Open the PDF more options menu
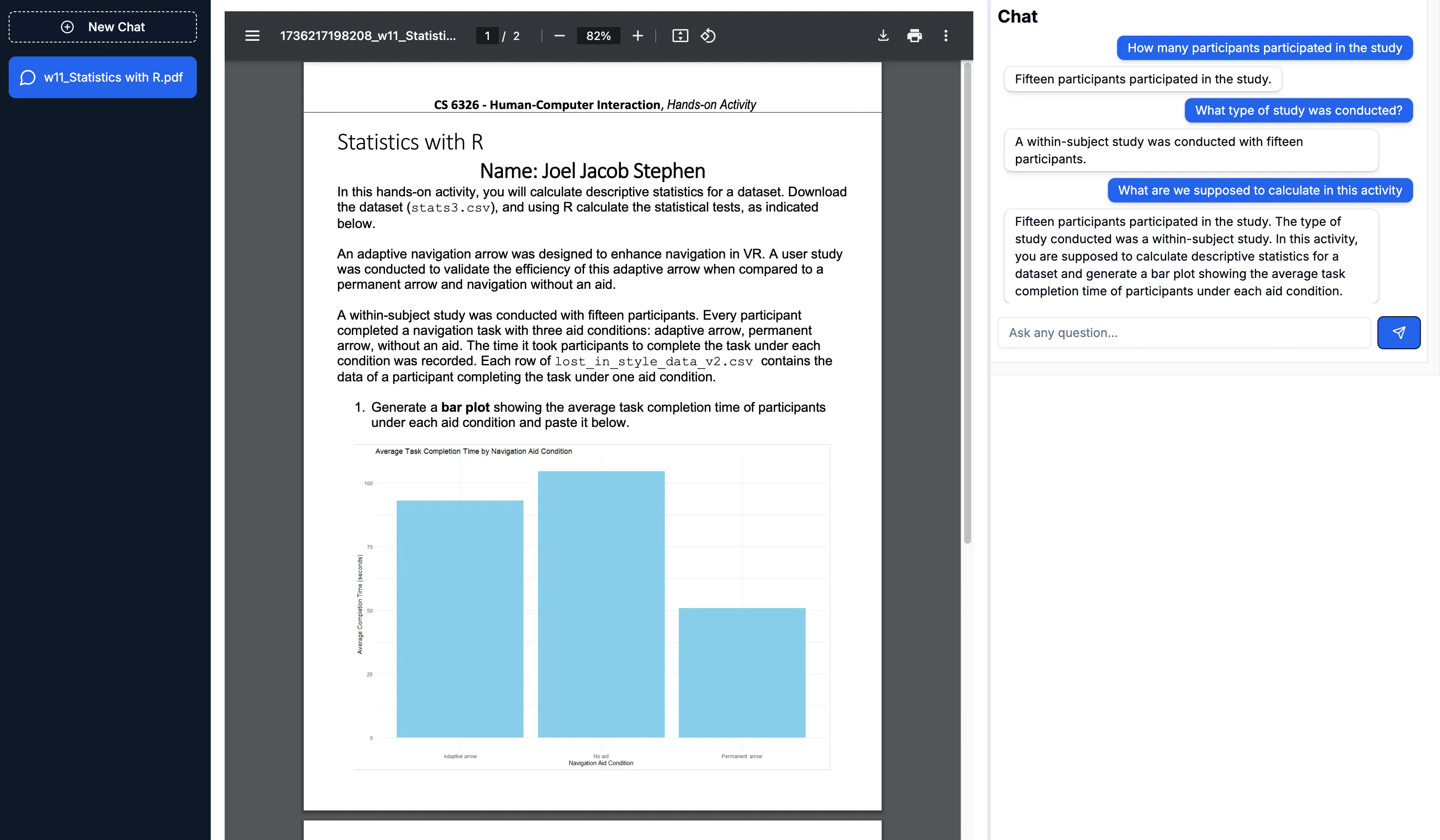Image resolution: width=1440 pixels, height=840 pixels. [x=946, y=36]
